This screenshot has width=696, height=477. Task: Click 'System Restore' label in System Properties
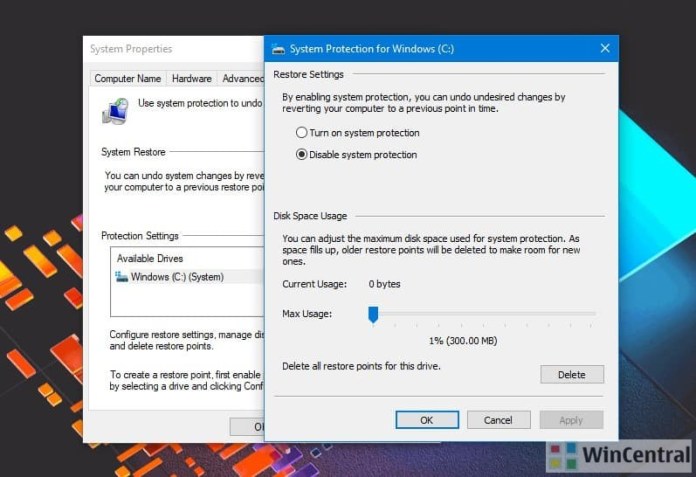(x=133, y=152)
